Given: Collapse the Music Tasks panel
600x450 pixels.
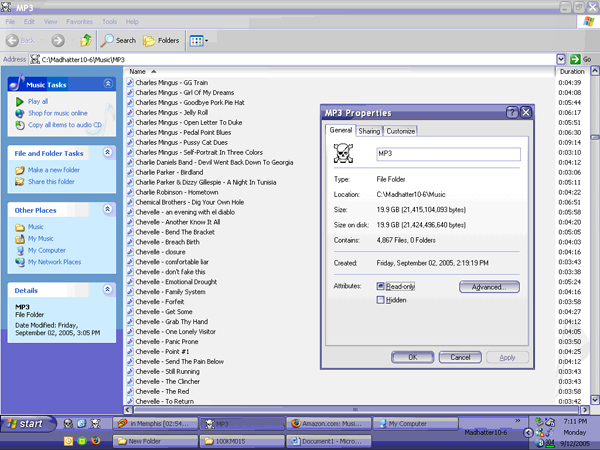Looking at the screenshot, I should coord(108,85).
